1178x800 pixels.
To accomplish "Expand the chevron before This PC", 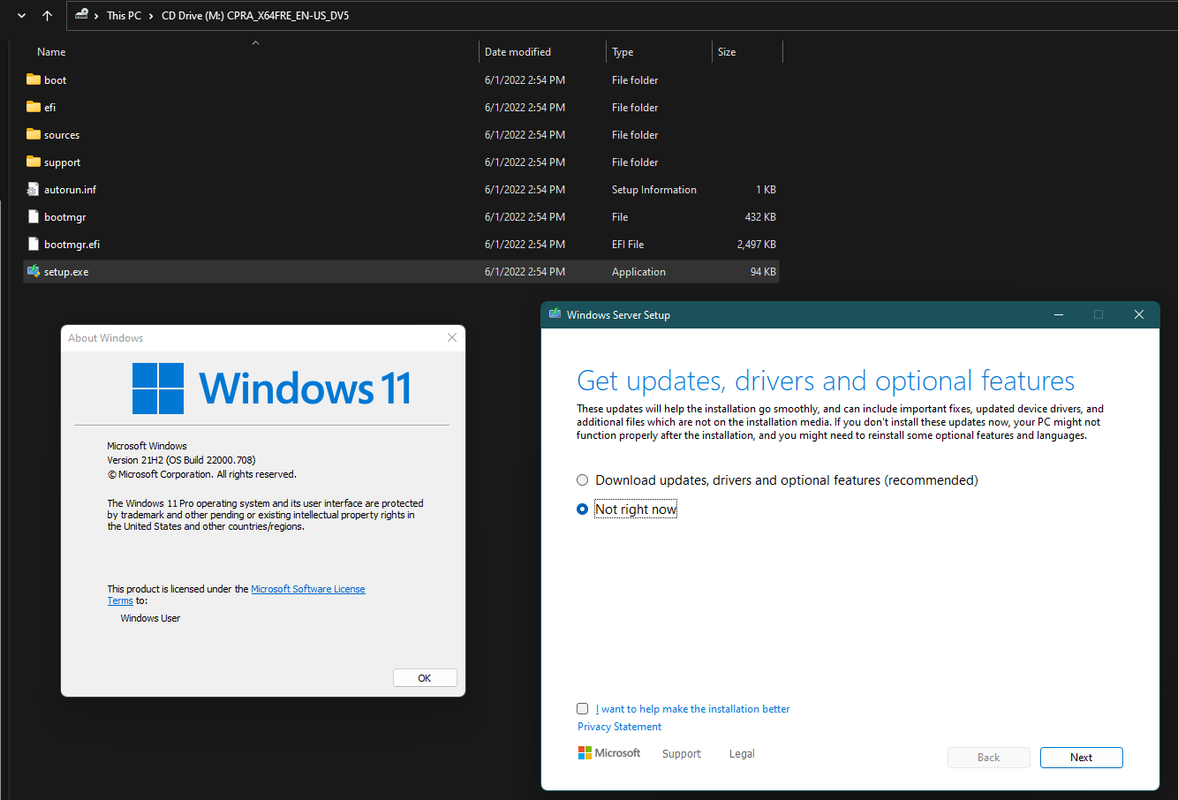I will [96, 15].
